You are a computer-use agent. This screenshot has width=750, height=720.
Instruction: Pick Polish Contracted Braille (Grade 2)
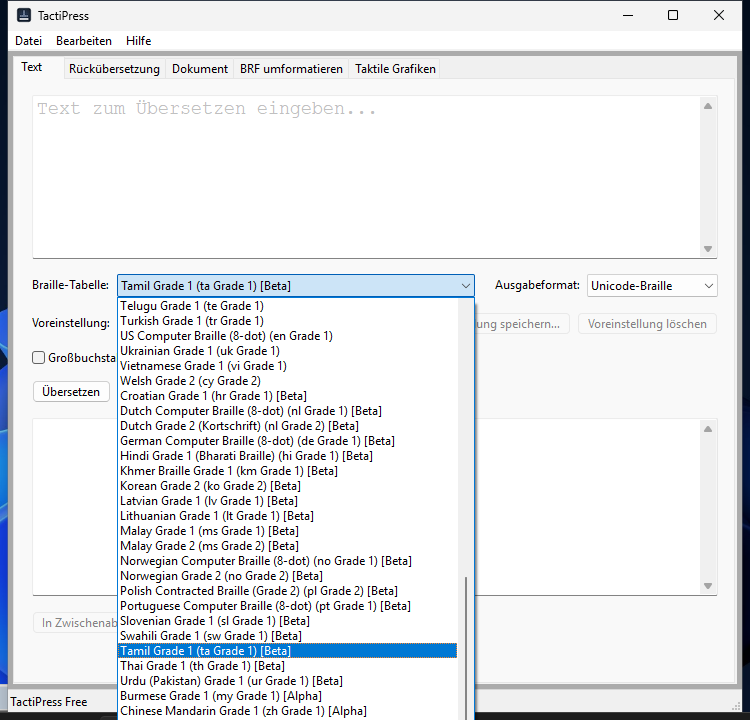(x=287, y=590)
